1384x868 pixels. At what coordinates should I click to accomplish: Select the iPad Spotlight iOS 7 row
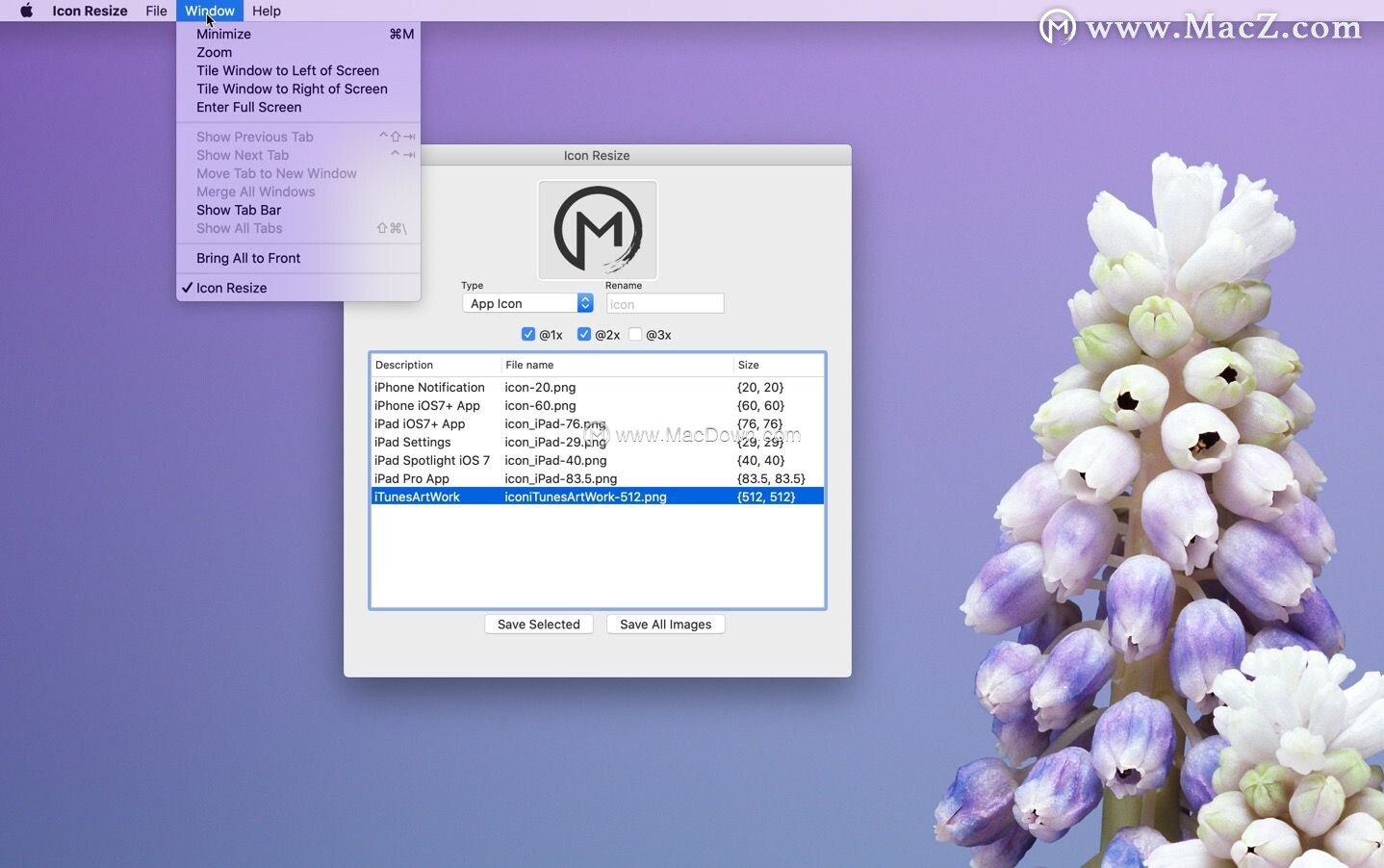click(597, 460)
